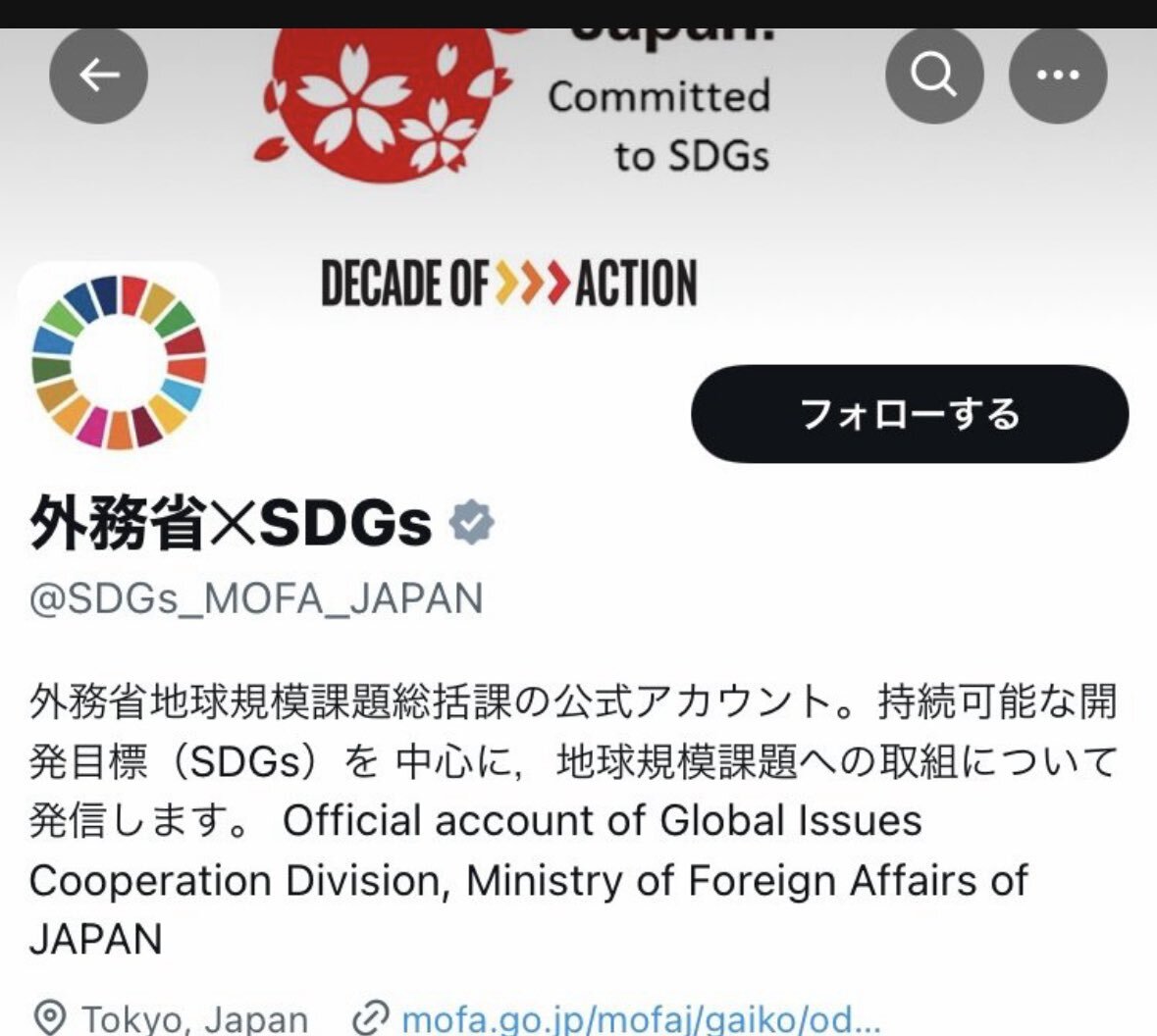The width and height of the screenshot is (1157, 1036).
Task: Tap the SDGs color wheel profile picture
Action: coord(119,362)
